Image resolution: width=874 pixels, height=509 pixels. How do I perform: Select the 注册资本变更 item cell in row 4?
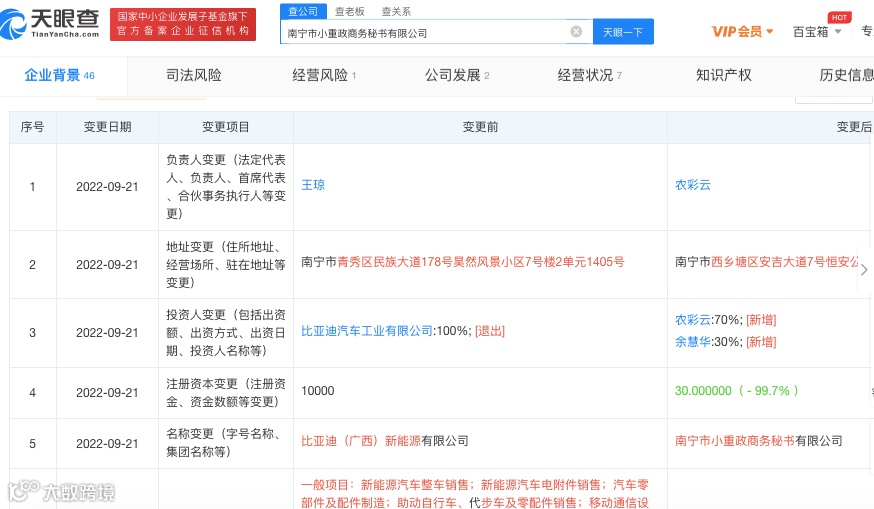tap(226, 393)
